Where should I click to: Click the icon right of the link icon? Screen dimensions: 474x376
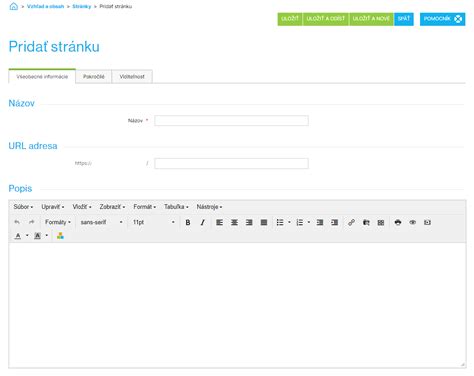366,222
